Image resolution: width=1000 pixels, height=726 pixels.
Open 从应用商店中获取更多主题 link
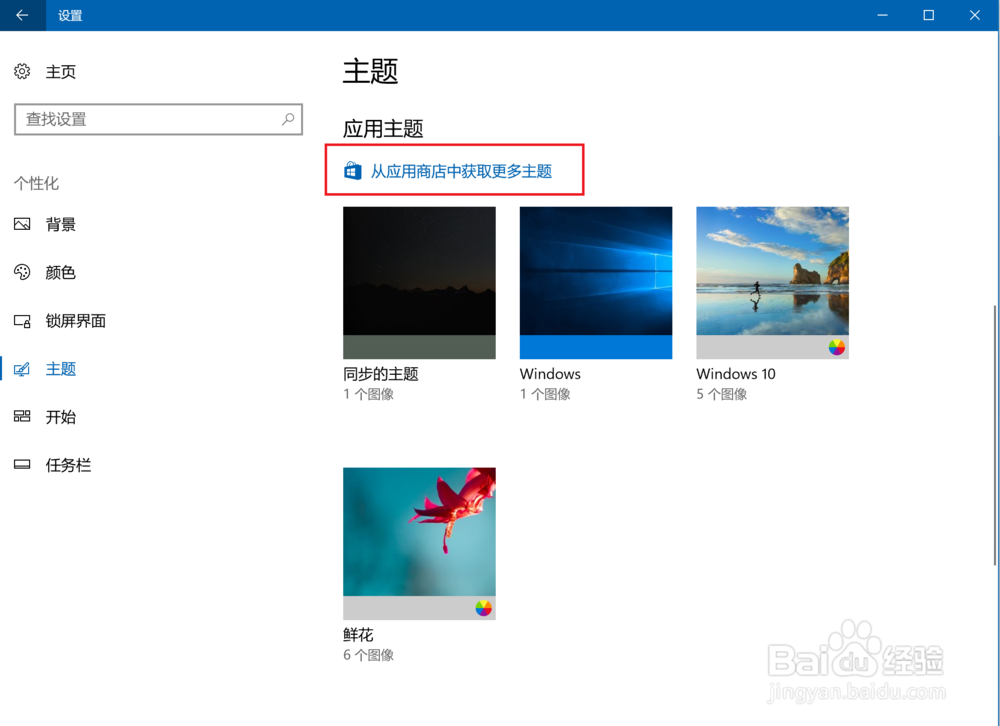click(461, 171)
